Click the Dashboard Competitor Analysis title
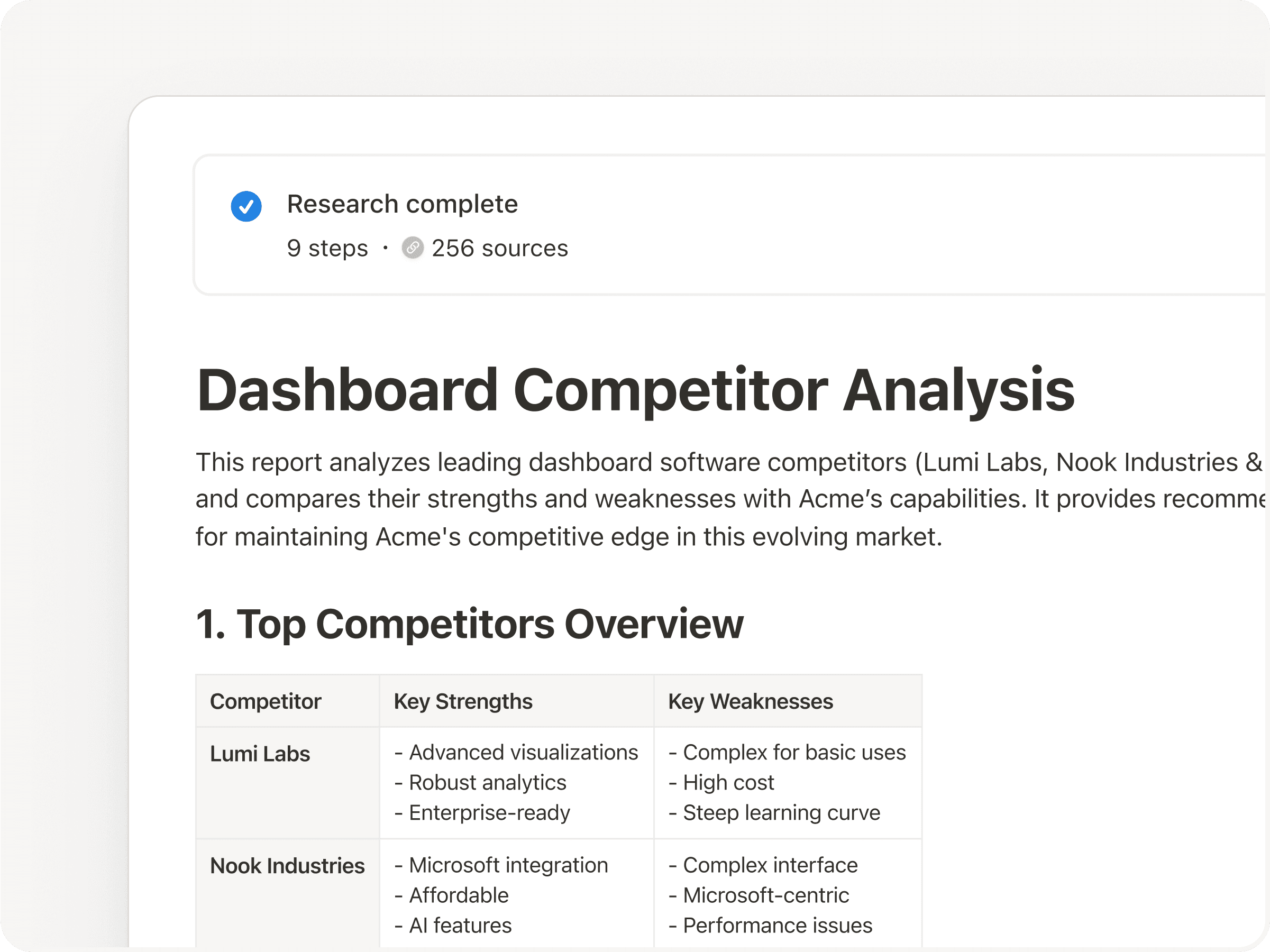 click(x=635, y=390)
